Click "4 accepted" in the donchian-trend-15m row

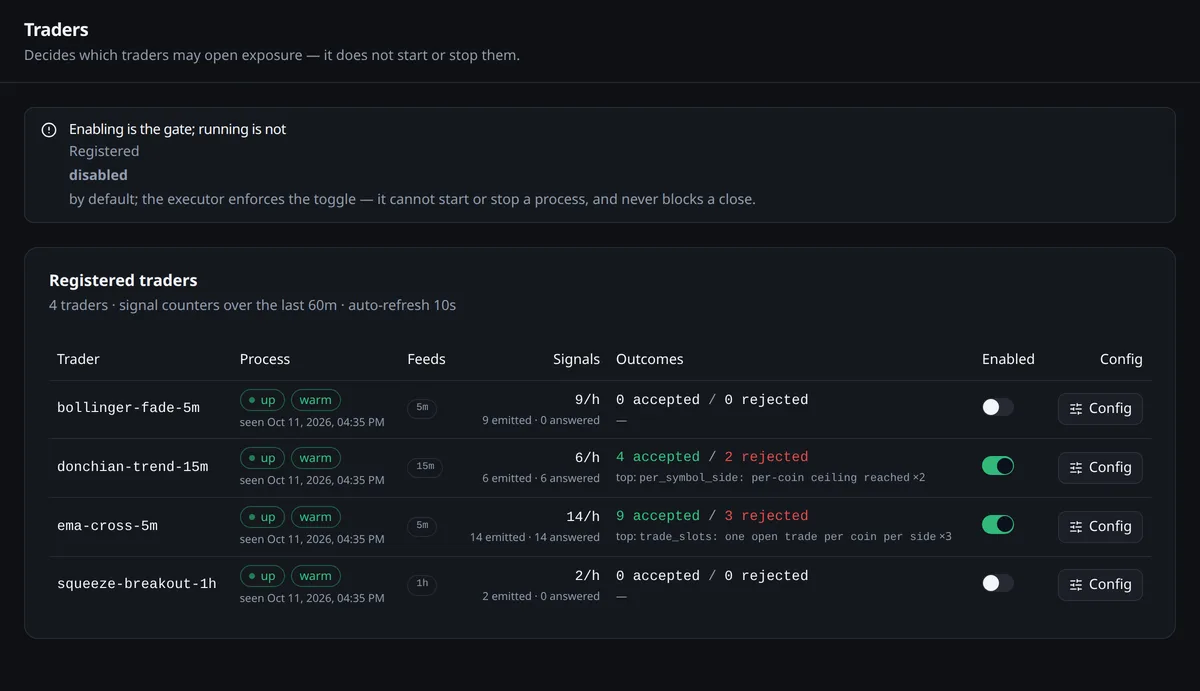658,457
